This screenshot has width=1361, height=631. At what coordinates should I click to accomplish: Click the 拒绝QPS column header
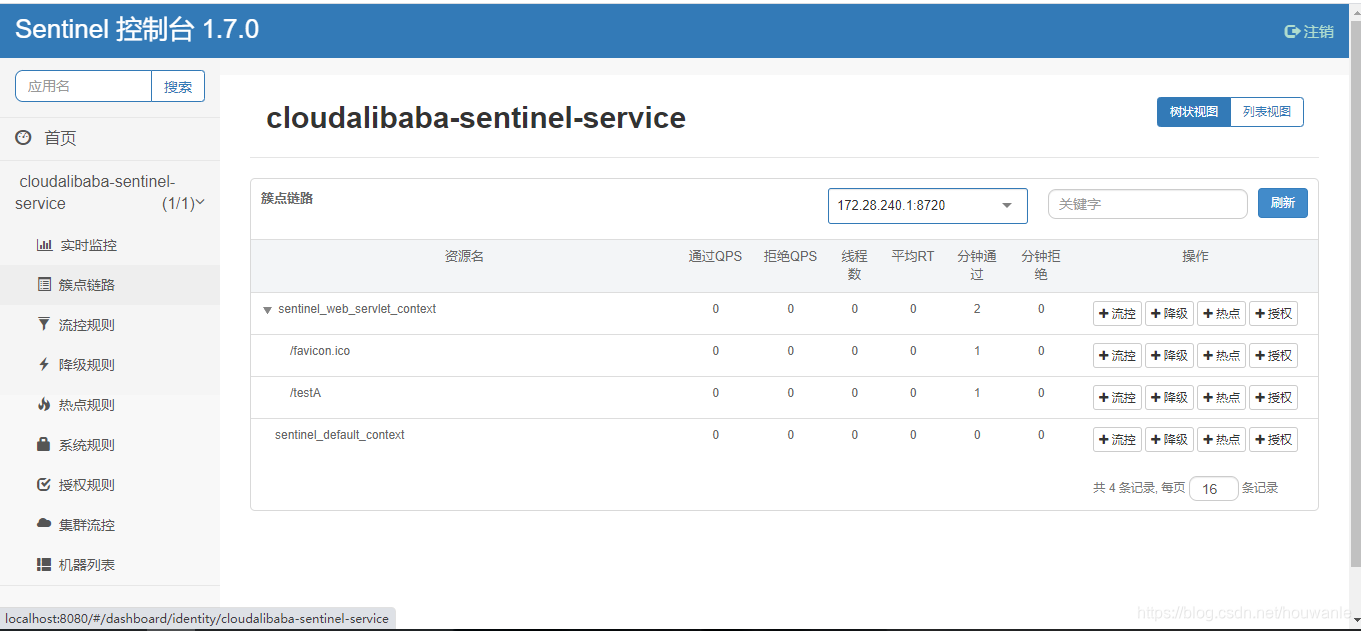[x=790, y=256]
